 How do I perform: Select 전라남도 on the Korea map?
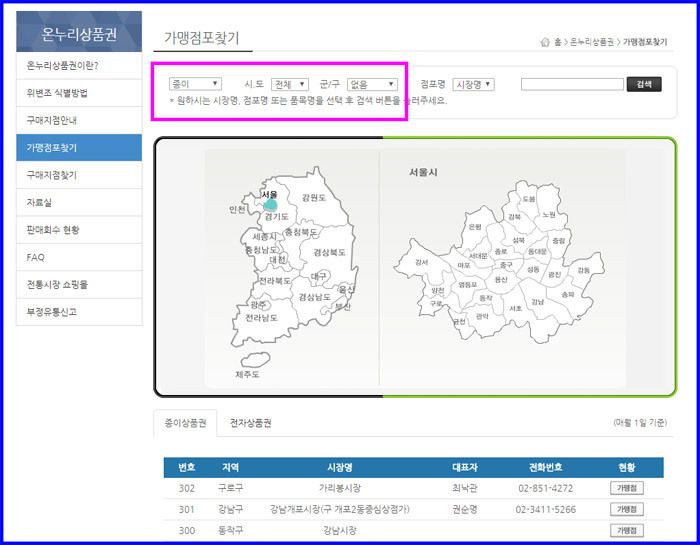coord(262,318)
